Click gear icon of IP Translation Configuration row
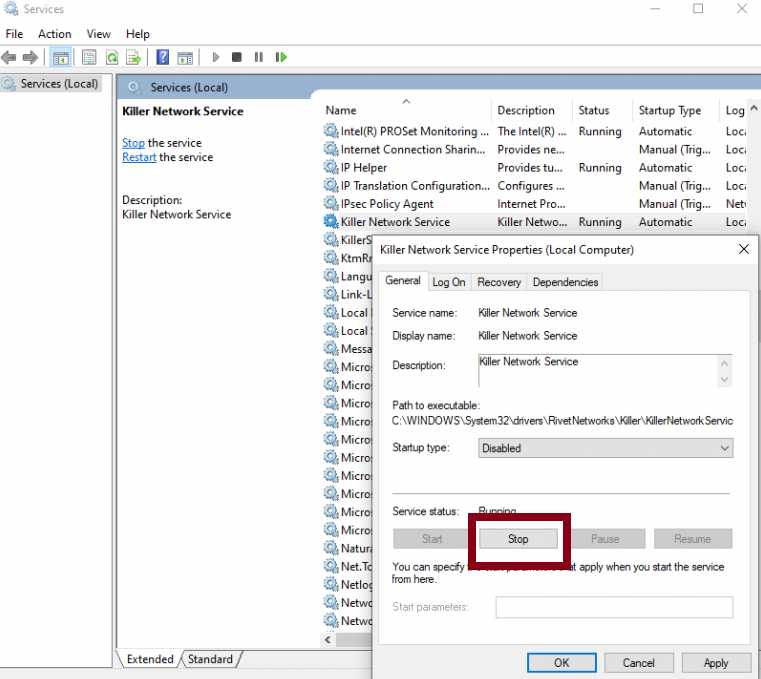This screenshot has width=761, height=679. [331, 185]
